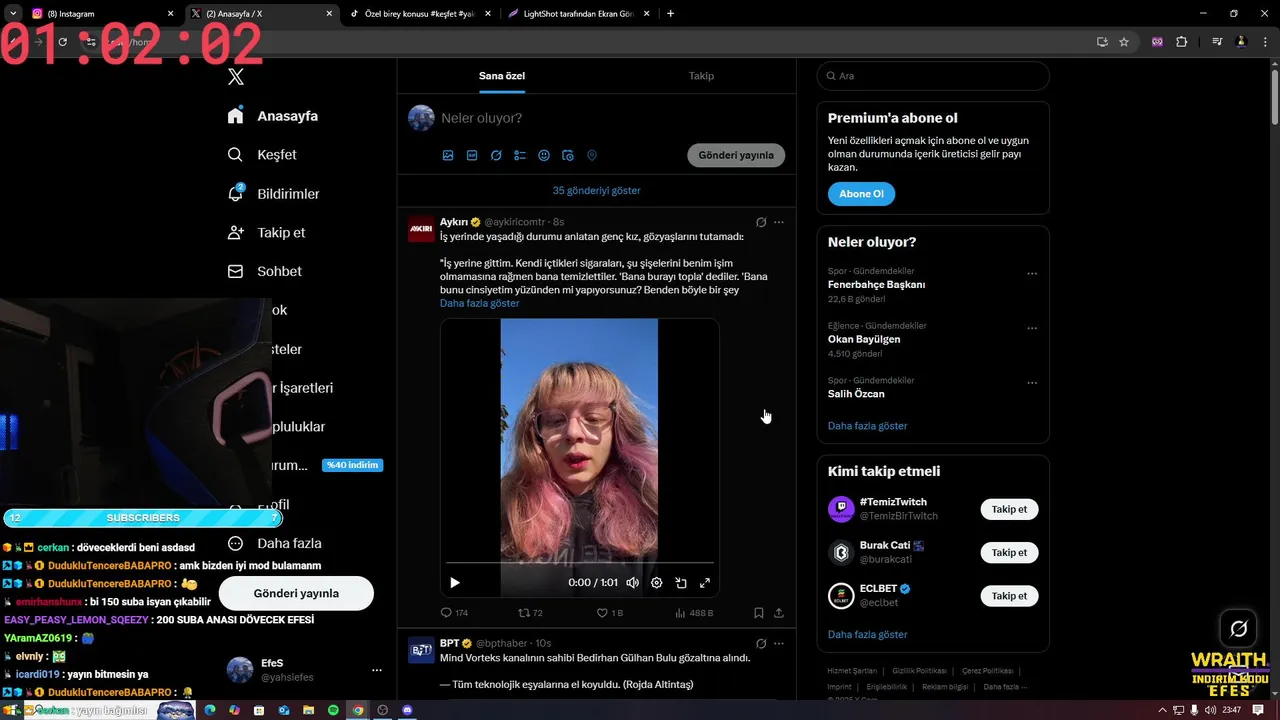Viewport: 1280px width, 720px height.
Task: Open the more options on Aykırı's post
Action: (x=779, y=222)
